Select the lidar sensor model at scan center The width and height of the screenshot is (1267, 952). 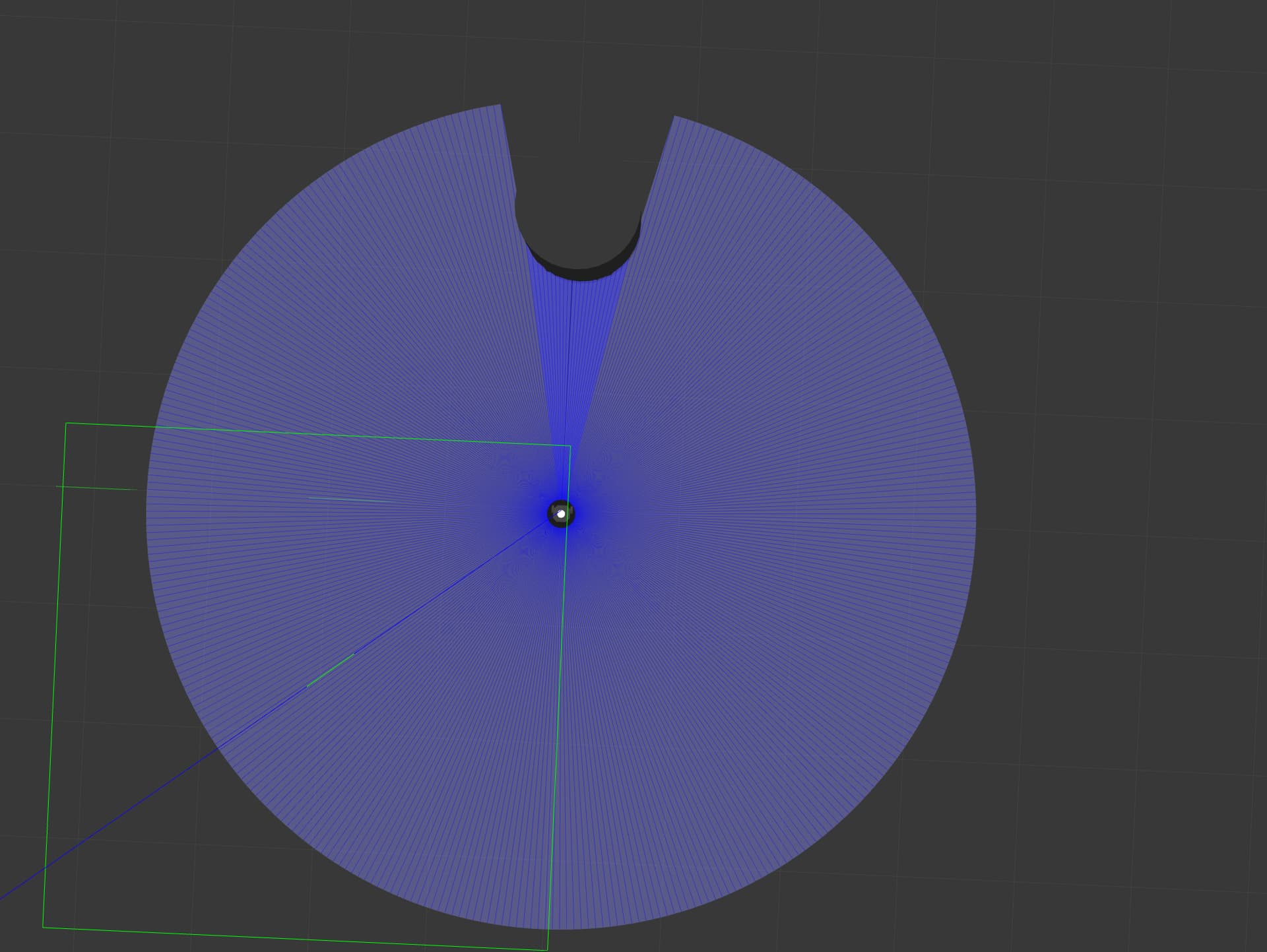[561, 513]
